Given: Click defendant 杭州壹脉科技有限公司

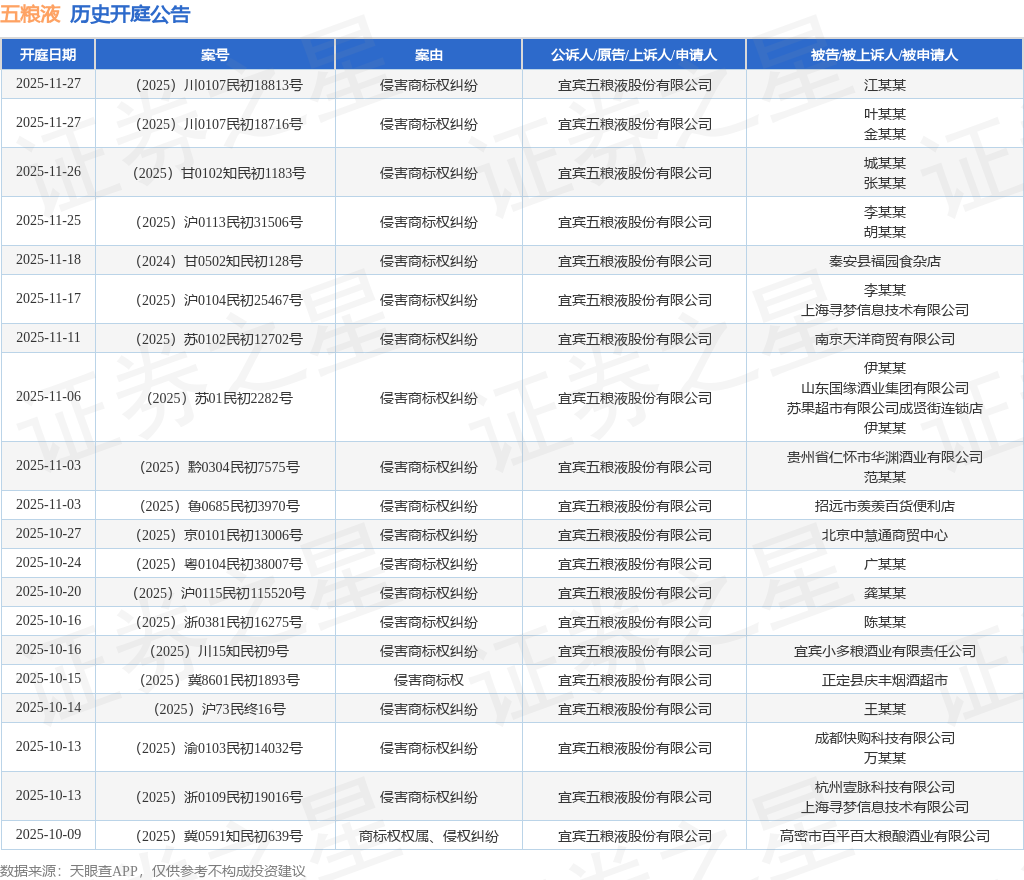Looking at the screenshot, I should pos(884,787).
